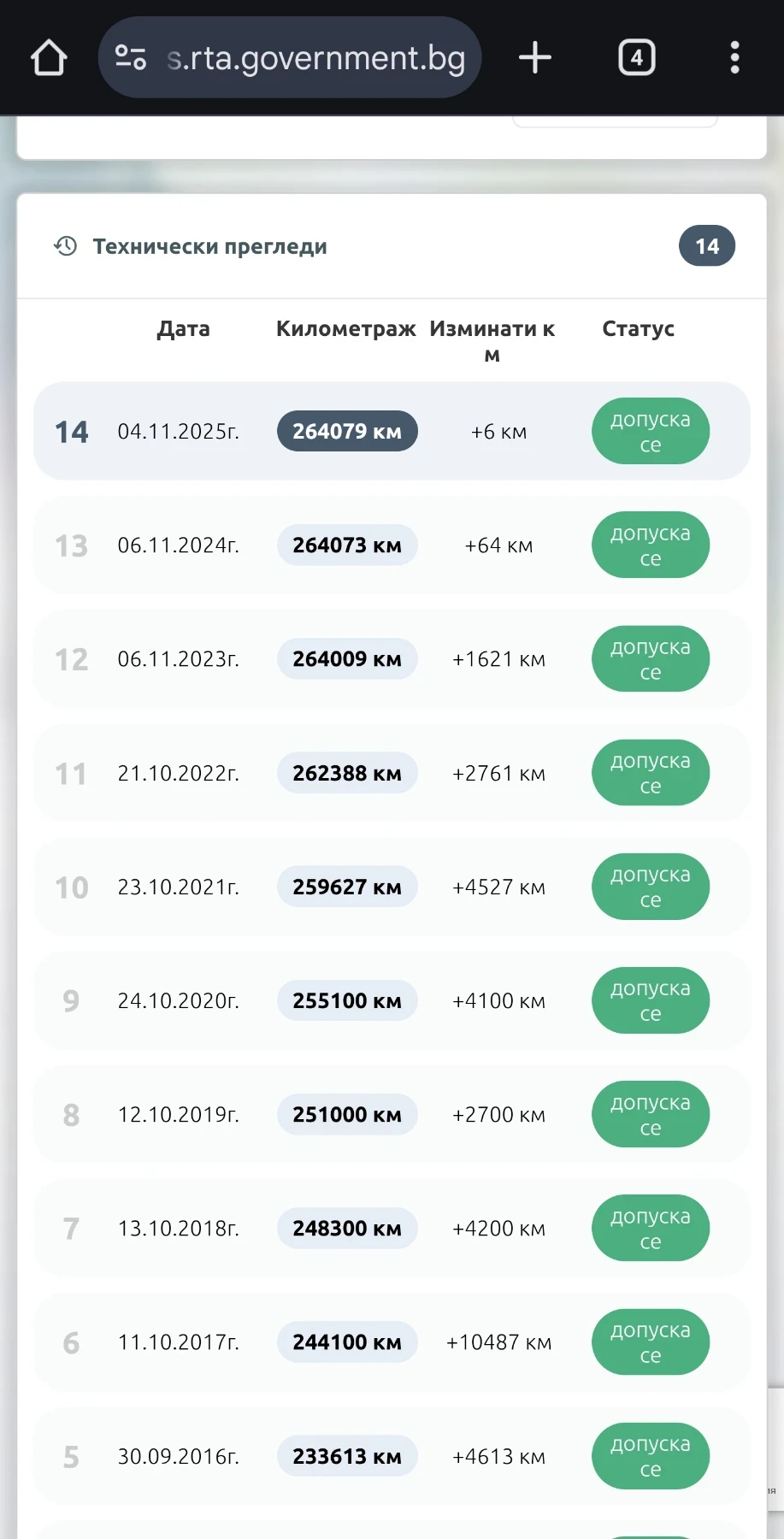Open the tab switcher showing 4 tabs
Image resolution: width=784 pixels, height=1539 pixels.
pos(637,58)
